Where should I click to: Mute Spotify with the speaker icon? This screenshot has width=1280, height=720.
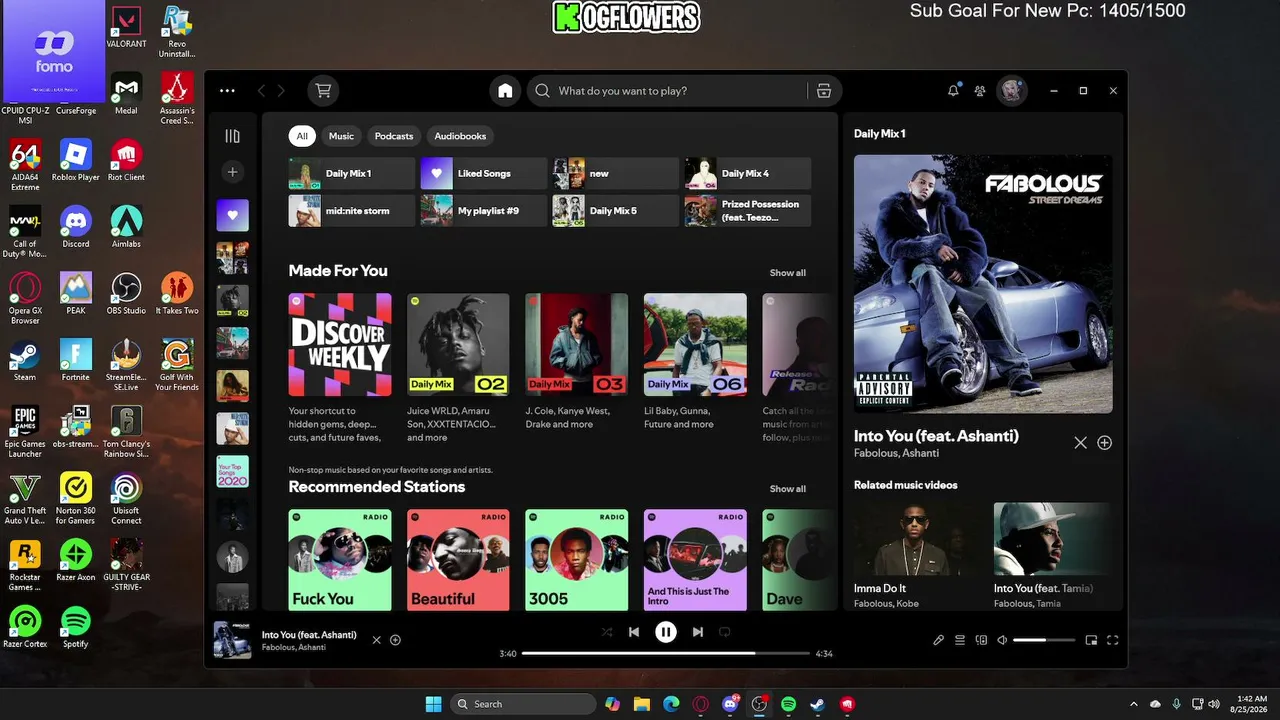(1002, 640)
